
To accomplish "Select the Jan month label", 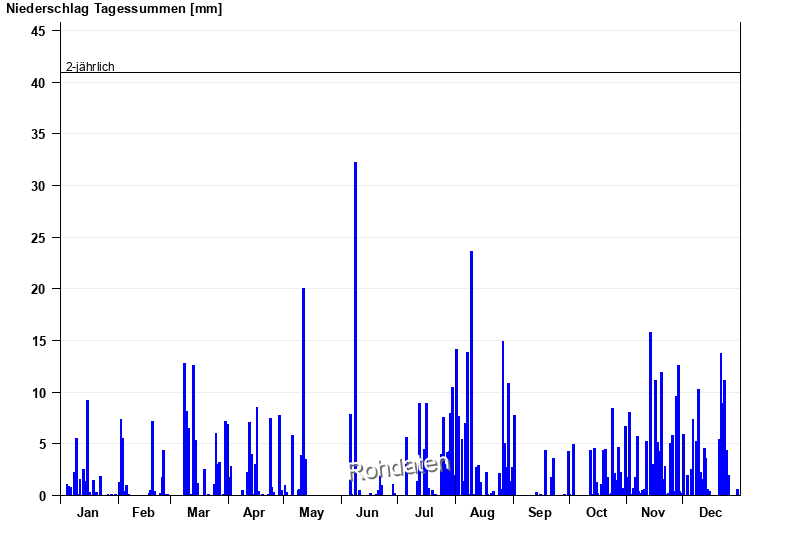I will (x=88, y=512).
